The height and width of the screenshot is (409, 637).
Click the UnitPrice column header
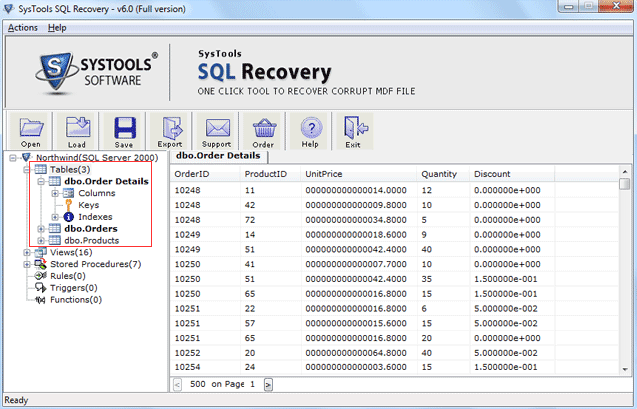click(x=359, y=174)
